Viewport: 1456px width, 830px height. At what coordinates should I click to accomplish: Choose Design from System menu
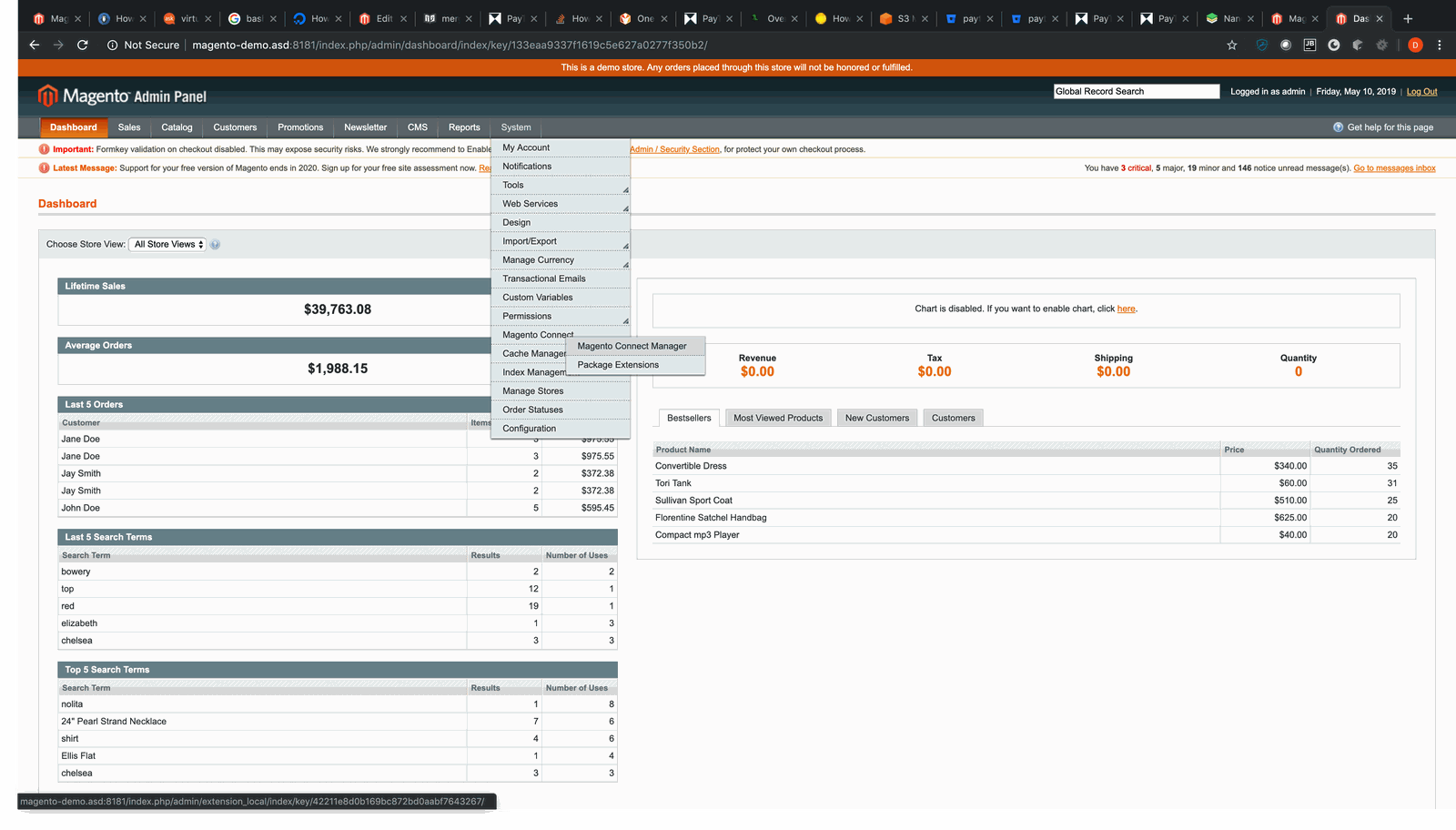(x=561, y=222)
